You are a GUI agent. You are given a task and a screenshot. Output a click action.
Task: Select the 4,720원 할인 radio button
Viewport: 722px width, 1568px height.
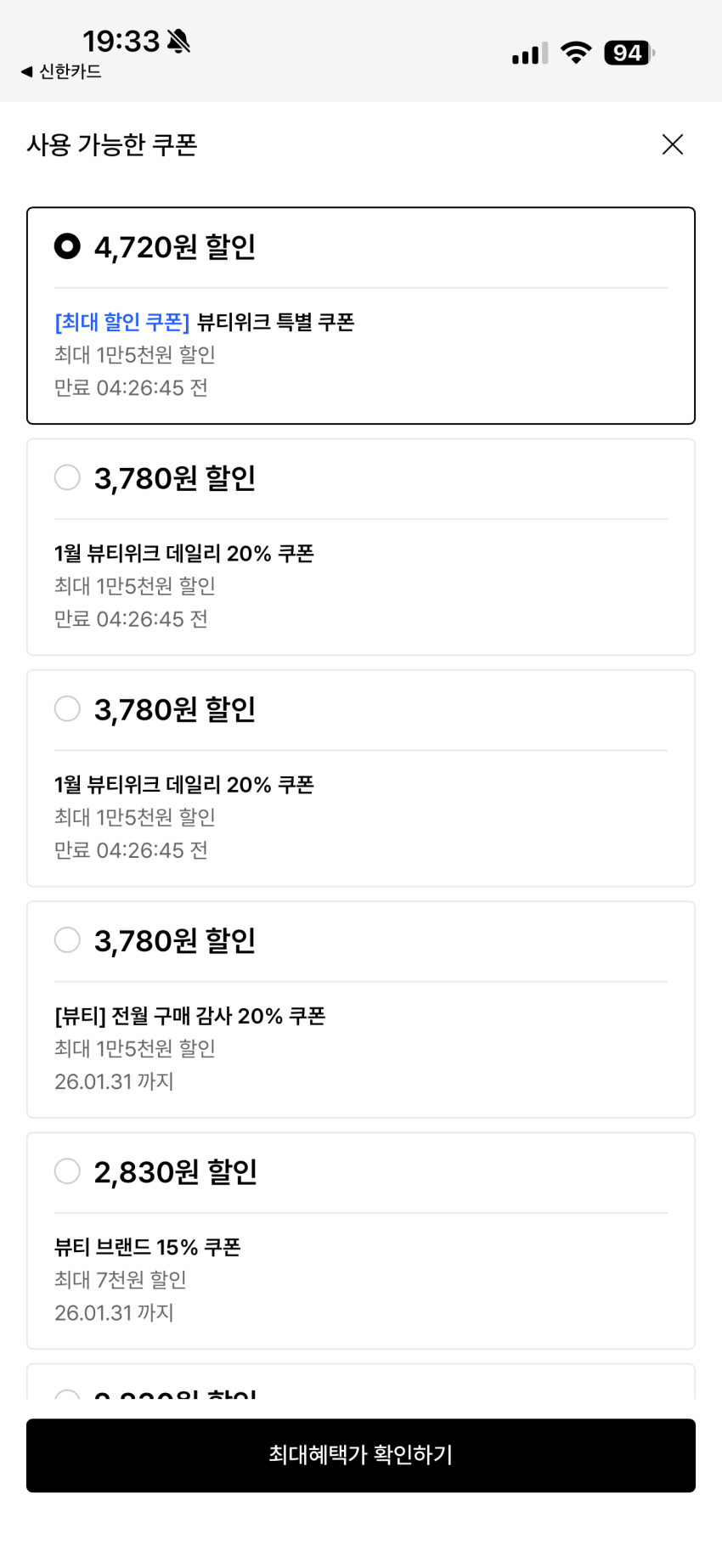point(67,246)
